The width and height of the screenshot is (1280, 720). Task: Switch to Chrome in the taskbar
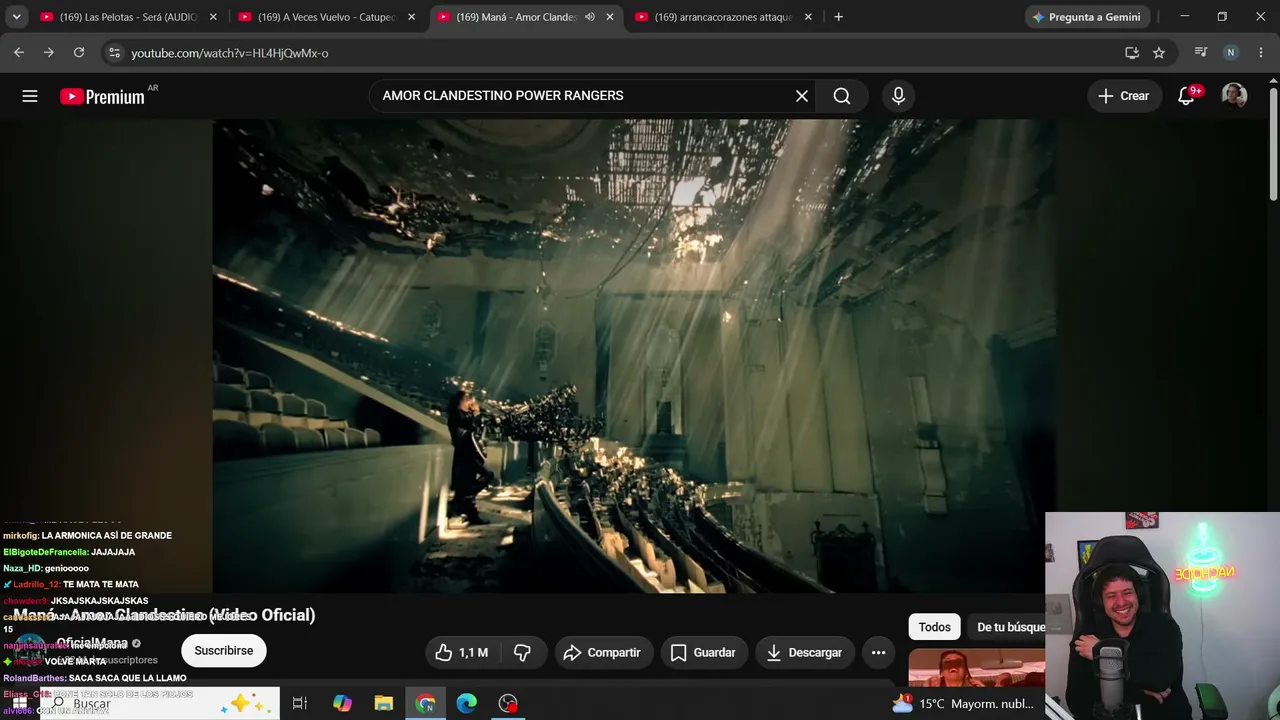pos(426,704)
